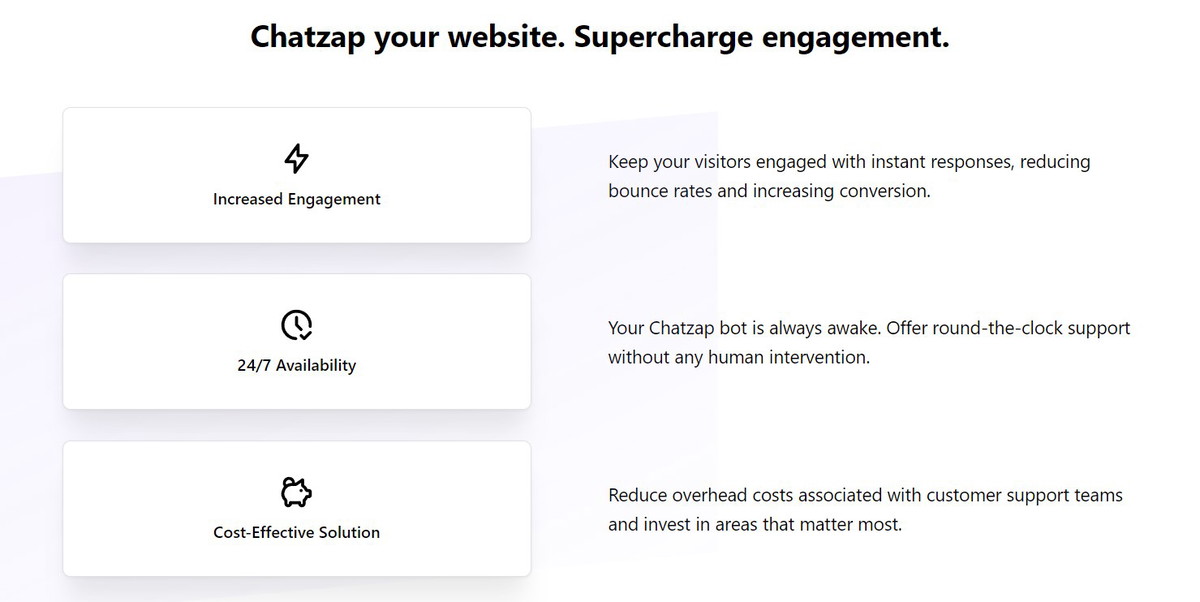Click the phrase "human intervention."
This screenshot has height=602, width=1200.
coord(789,357)
